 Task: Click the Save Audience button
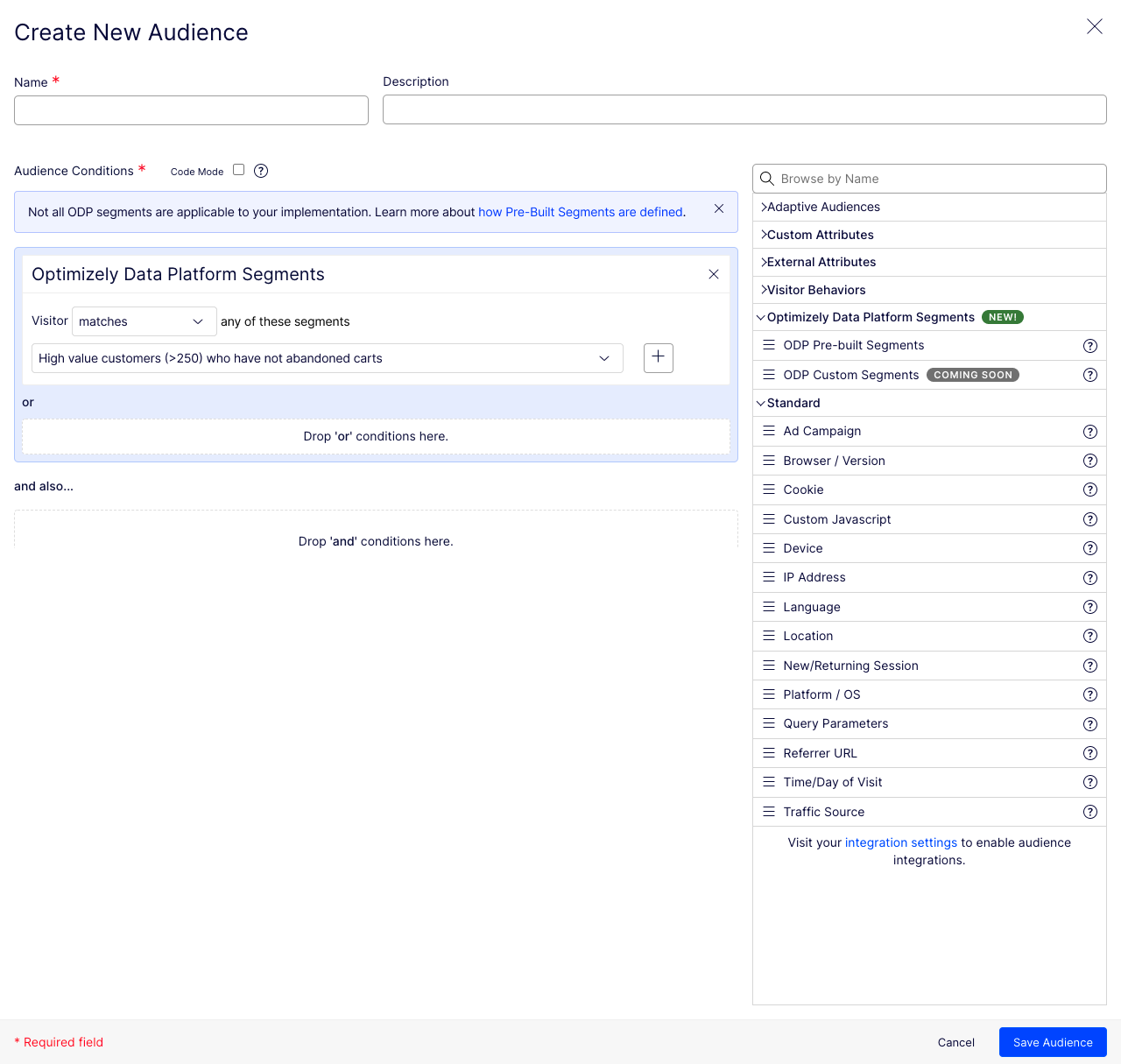click(x=1053, y=1042)
